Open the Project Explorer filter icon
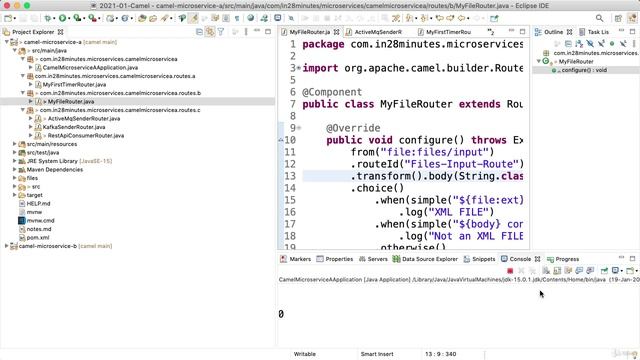Image resolution: width=640 pixels, height=360 pixels. 221,32
